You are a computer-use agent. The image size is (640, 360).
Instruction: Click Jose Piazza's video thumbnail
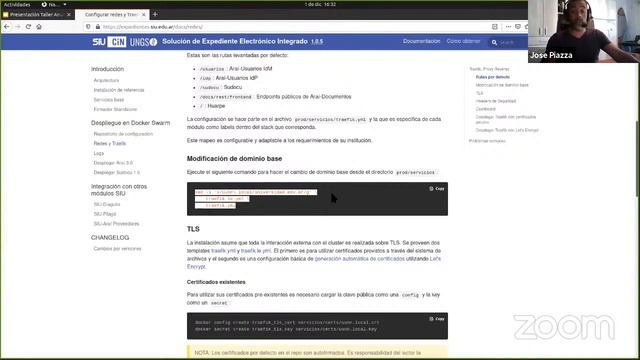[584, 31]
